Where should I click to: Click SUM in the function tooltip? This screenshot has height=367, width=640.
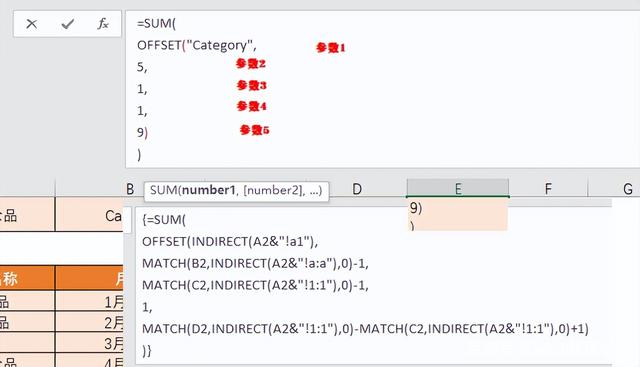click(163, 190)
